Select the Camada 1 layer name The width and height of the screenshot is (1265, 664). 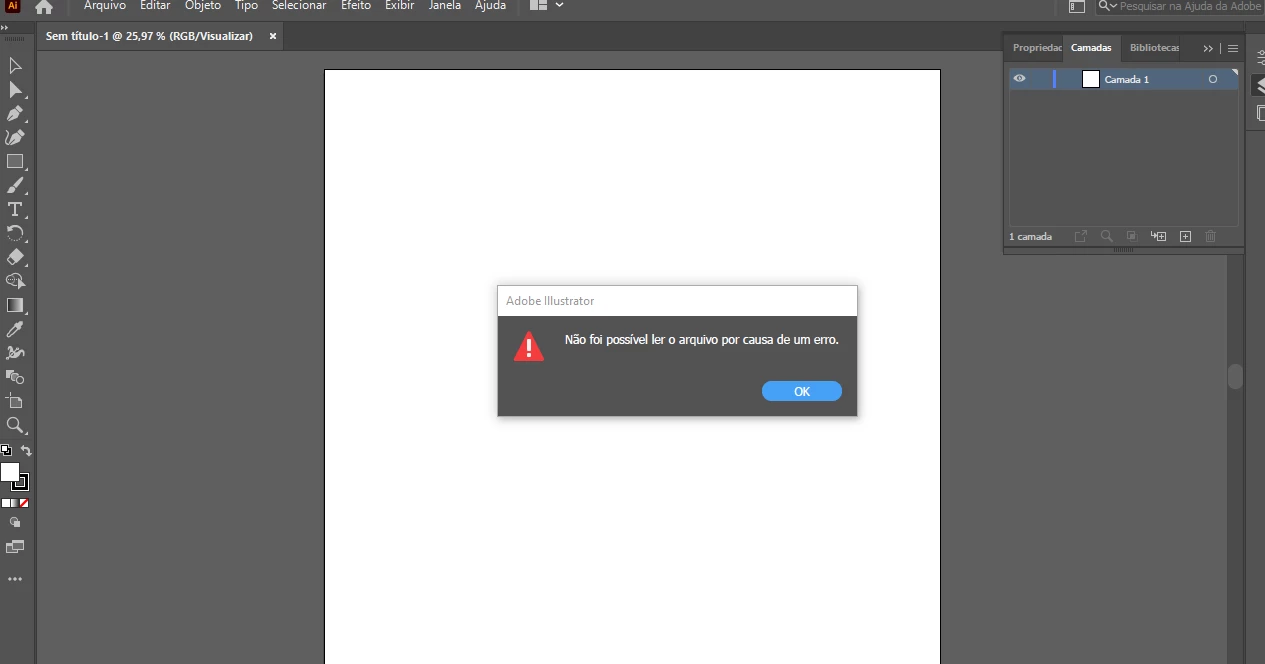1127,79
